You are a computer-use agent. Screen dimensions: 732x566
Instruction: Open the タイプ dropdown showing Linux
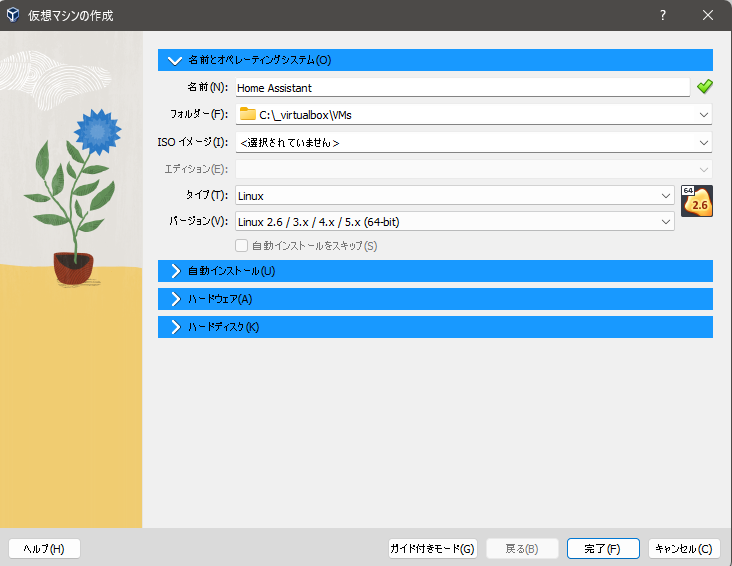click(x=455, y=196)
